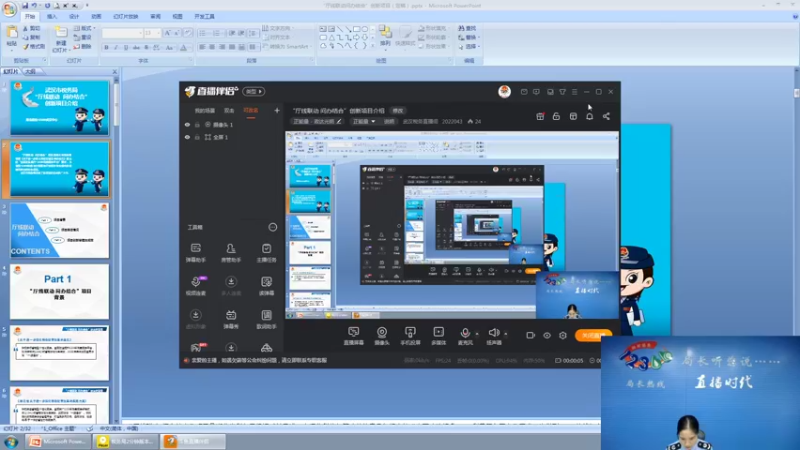
Task: Click the 查找 find button
Action: pyautogui.click(x=467, y=29)
